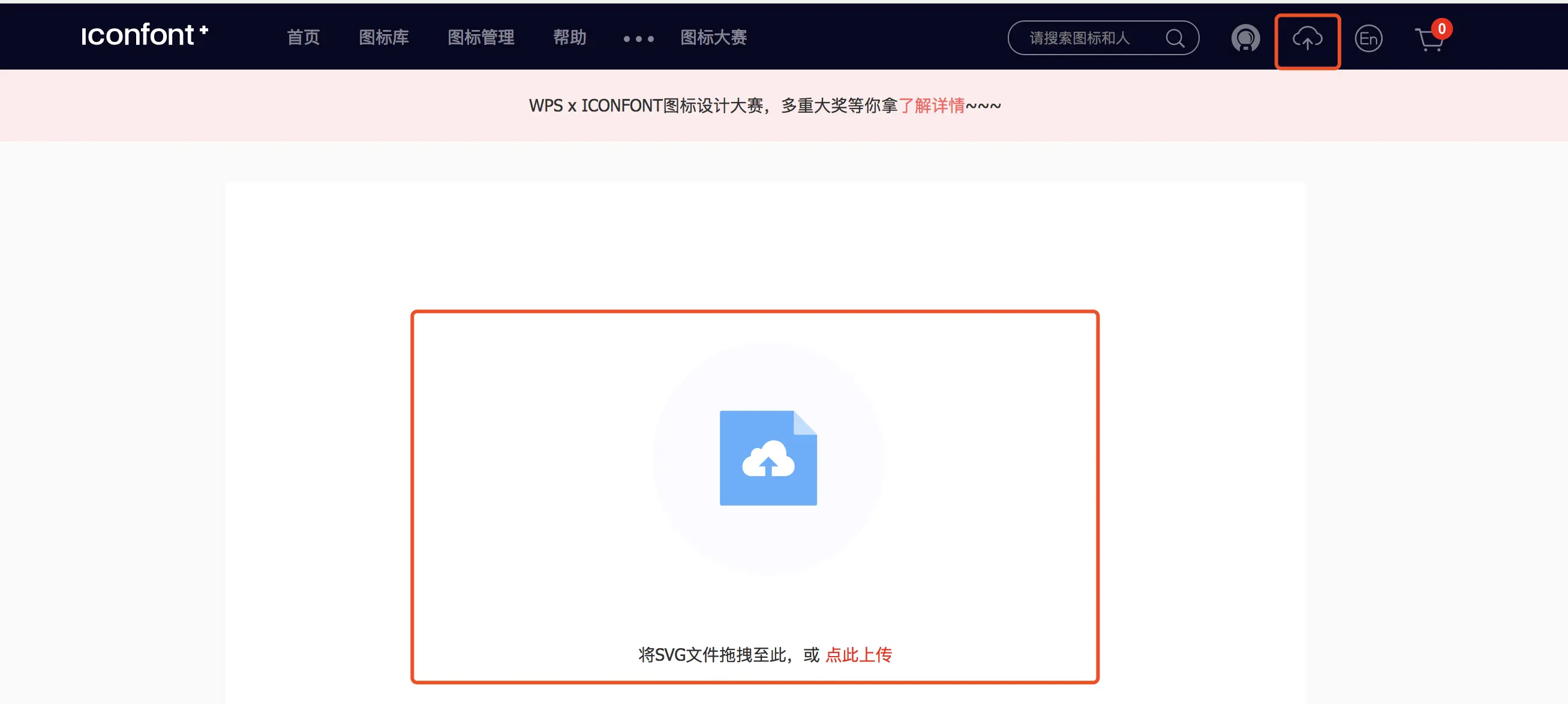
Task: Click the 点此上传 upload link
Action: click(x=860, y=655)
